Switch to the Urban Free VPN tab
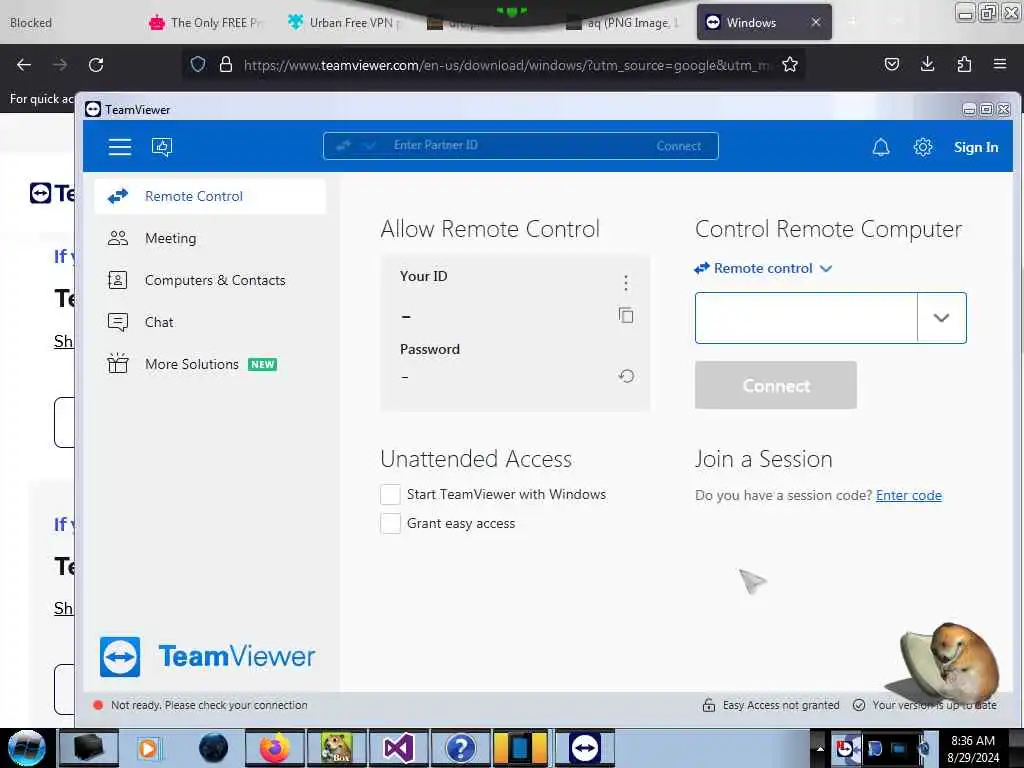The image size is (1024, 768). tap(346, 23)
